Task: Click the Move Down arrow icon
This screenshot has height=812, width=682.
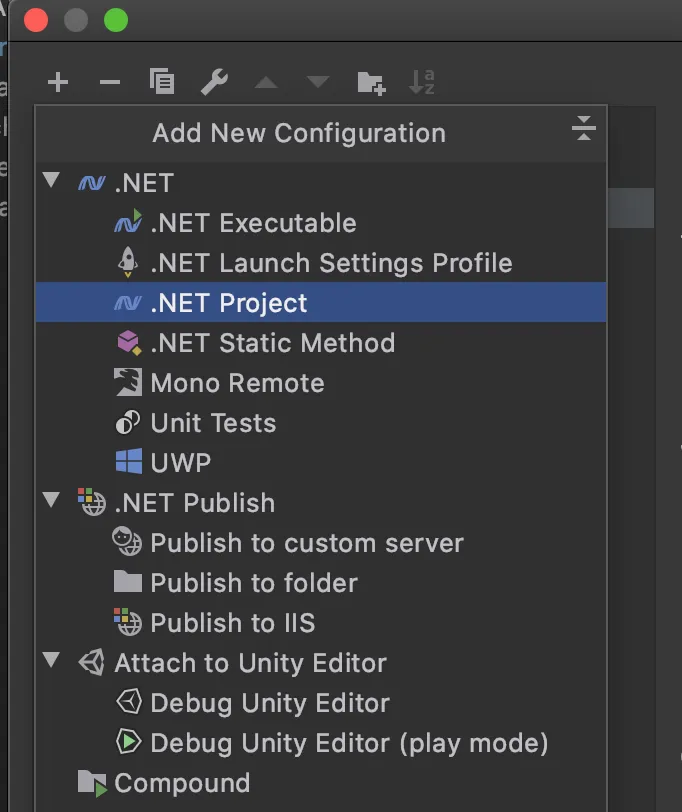Action: coord(317,81)
